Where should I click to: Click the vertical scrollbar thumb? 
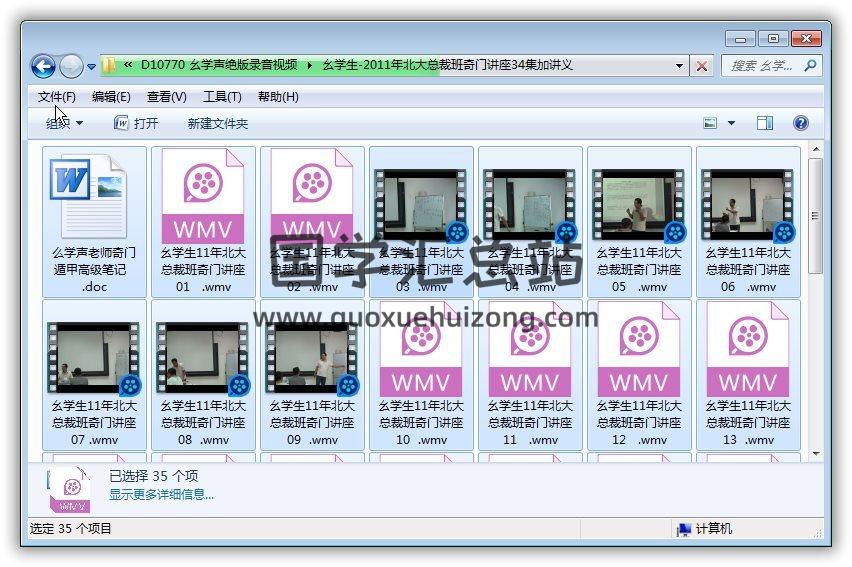click(816, 216)
